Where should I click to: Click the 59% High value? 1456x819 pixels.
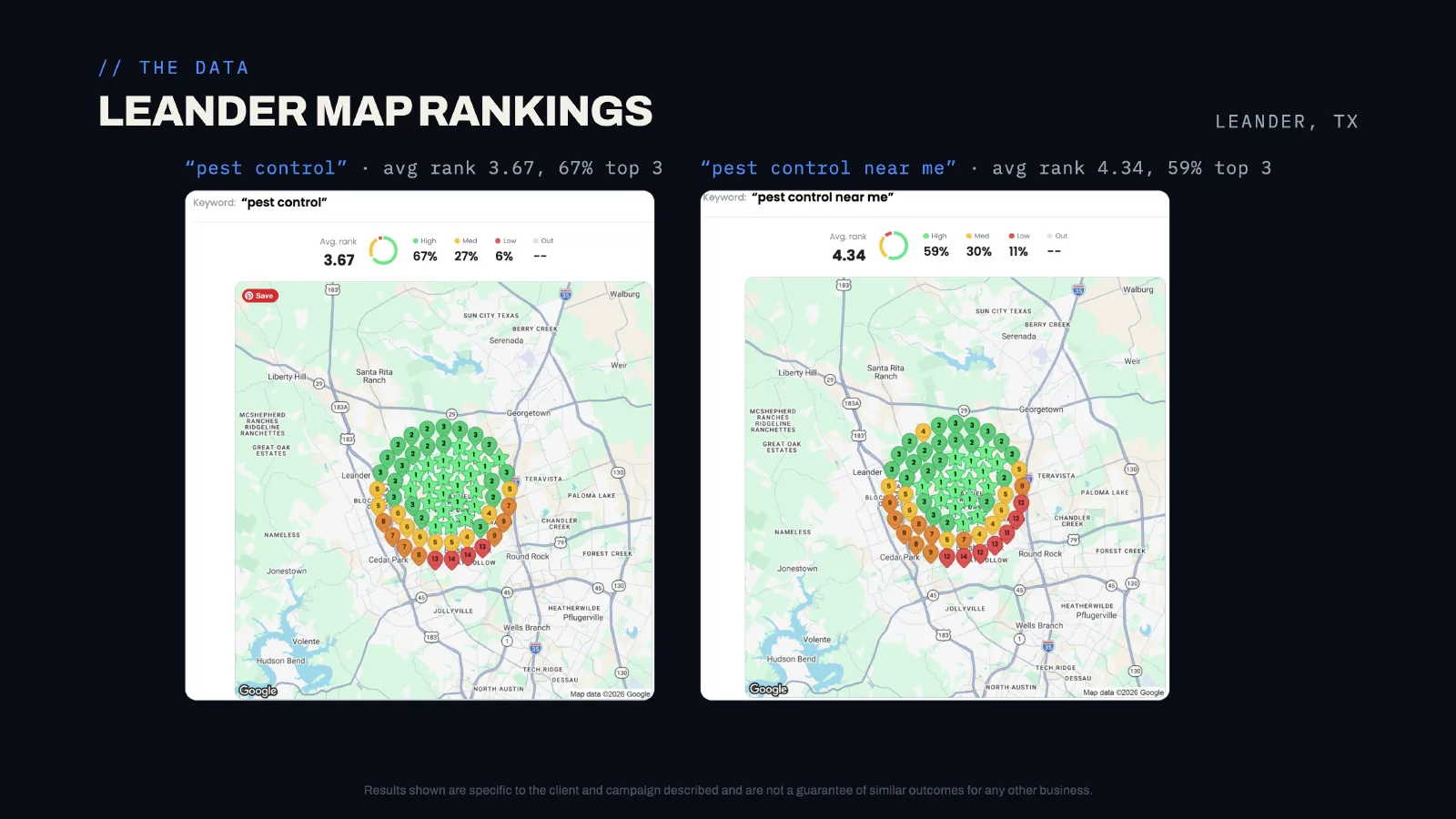pos(936,251)
